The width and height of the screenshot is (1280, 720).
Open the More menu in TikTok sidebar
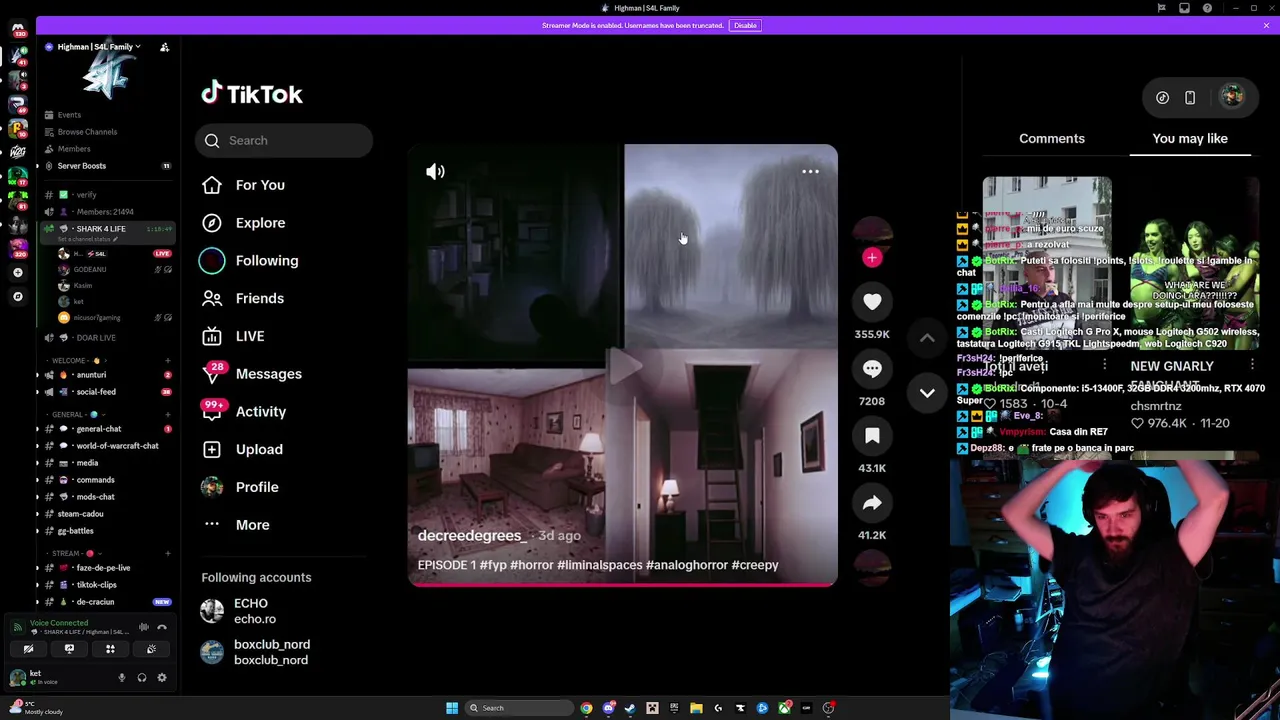tap(252, 525)
